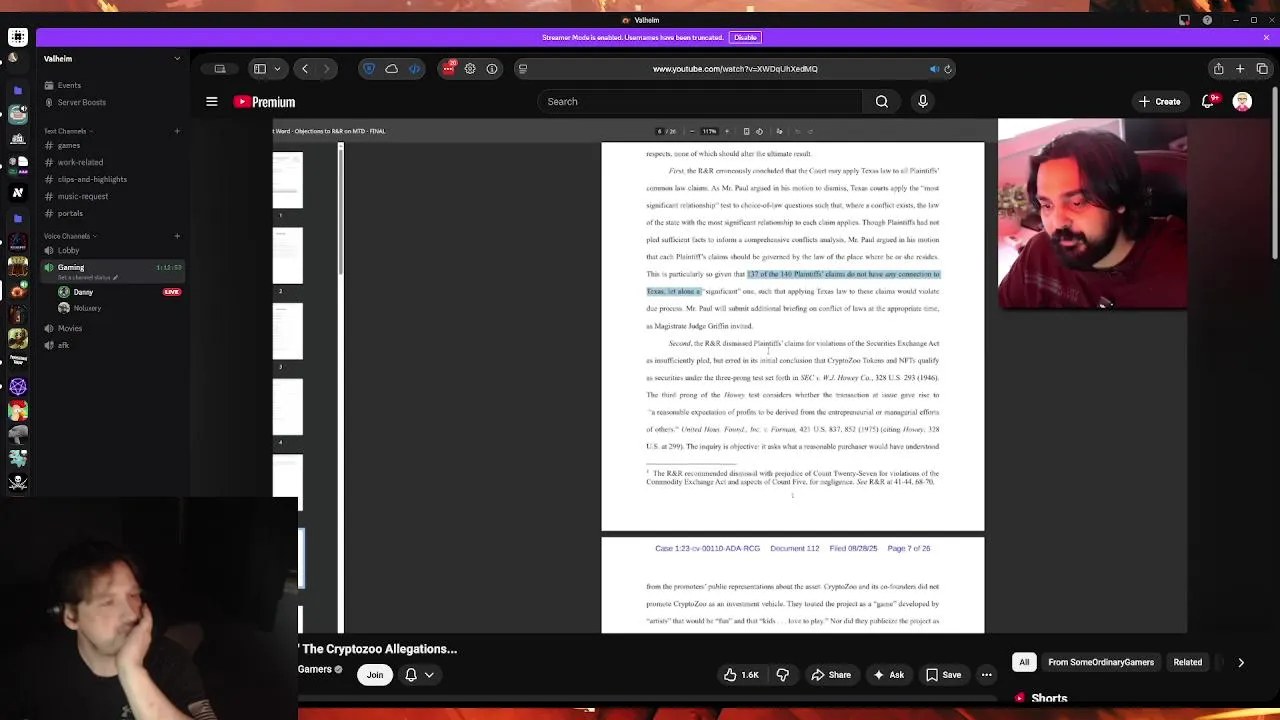Open a new browser tab
Image resolution: width=1280 pixels, height=720 pixels.
click(1240, 69)
